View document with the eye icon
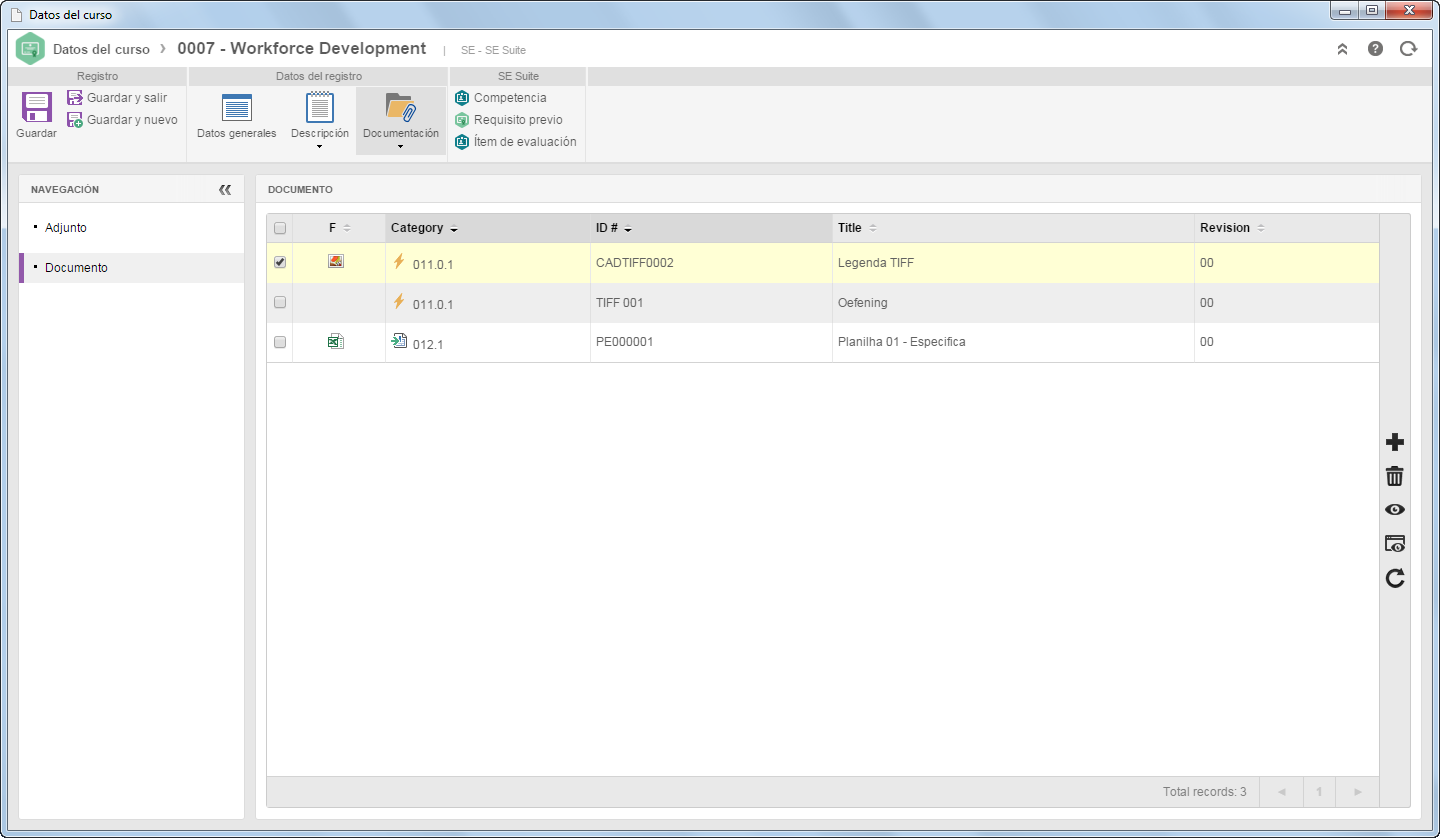The image size is (1440, 838). (x=1395, y=510)
